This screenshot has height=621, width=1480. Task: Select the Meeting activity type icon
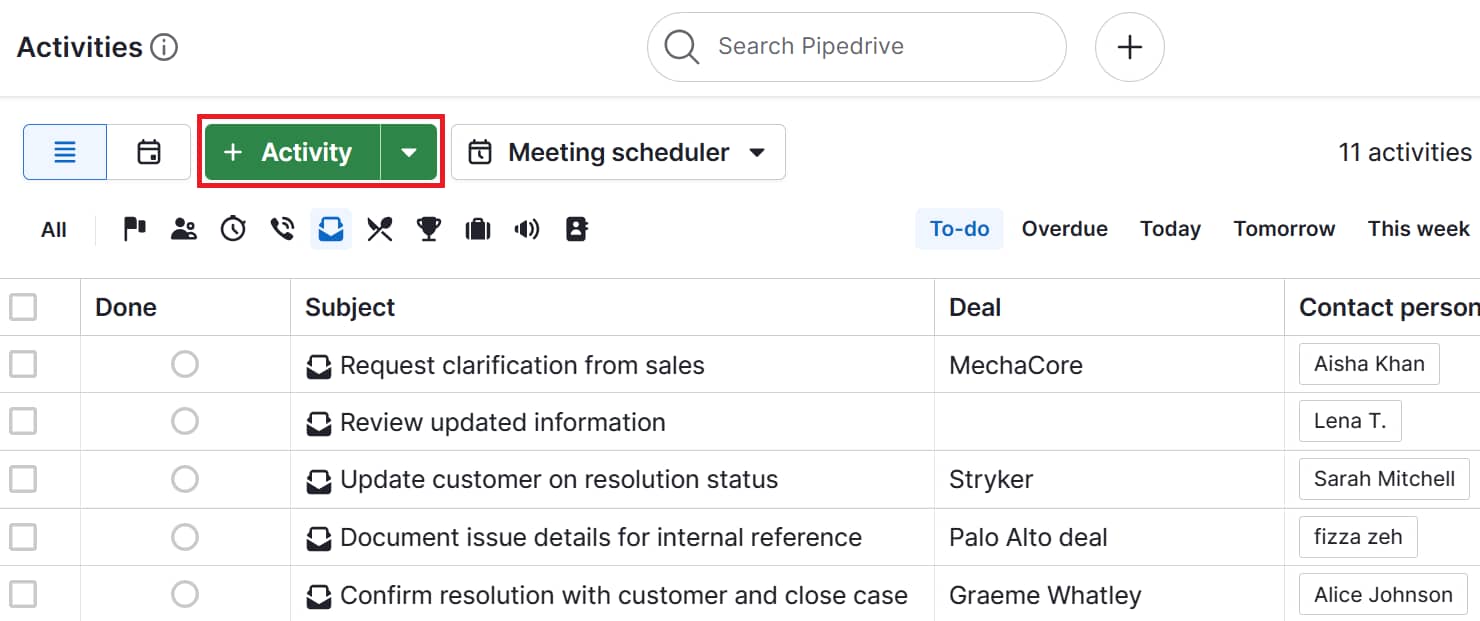point(184,228)
